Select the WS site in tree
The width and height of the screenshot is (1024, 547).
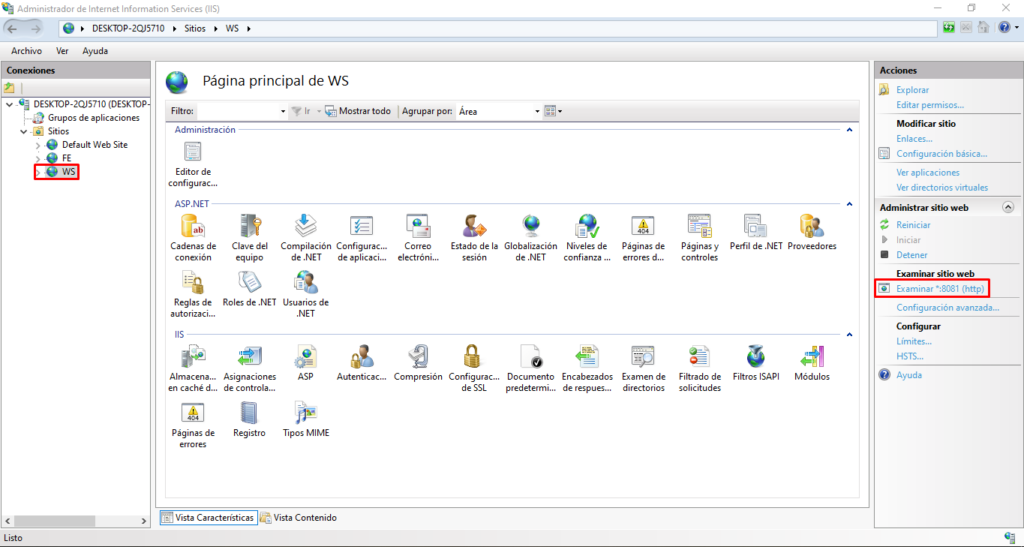pos(69,172)
